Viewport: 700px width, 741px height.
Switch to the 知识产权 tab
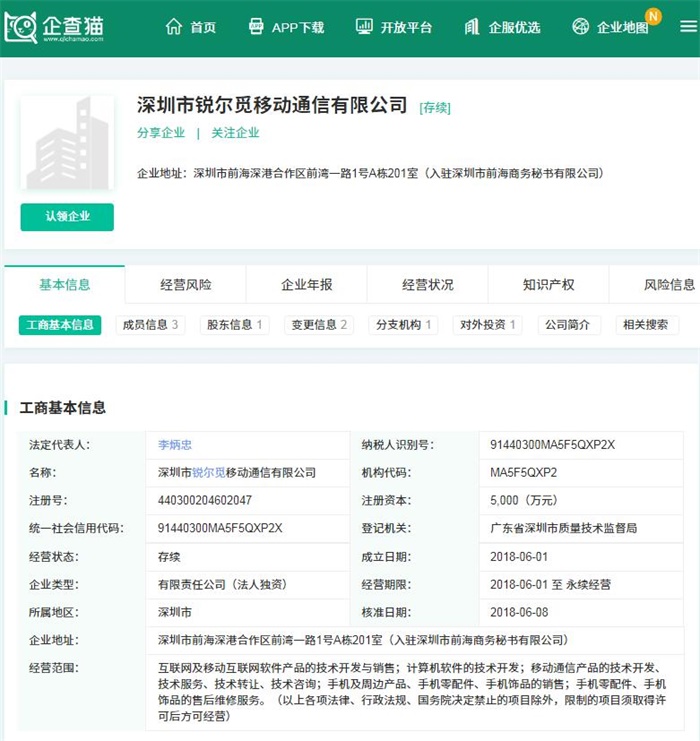[549, 284]
